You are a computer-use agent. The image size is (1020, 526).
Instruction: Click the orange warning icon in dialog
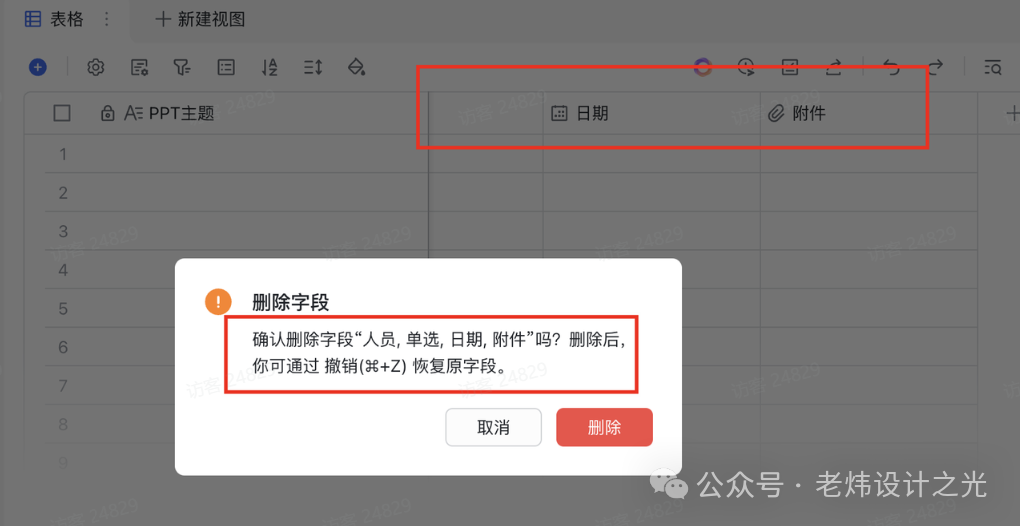[219, 302]
